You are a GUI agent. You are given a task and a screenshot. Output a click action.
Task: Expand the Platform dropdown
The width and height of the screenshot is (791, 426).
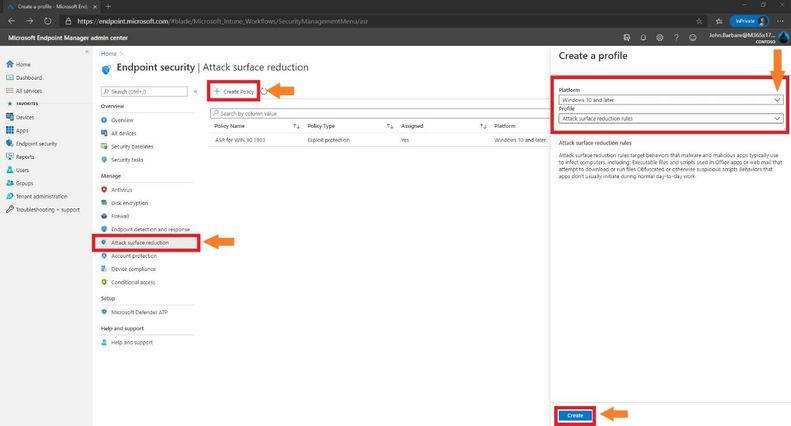pos(670,100)
